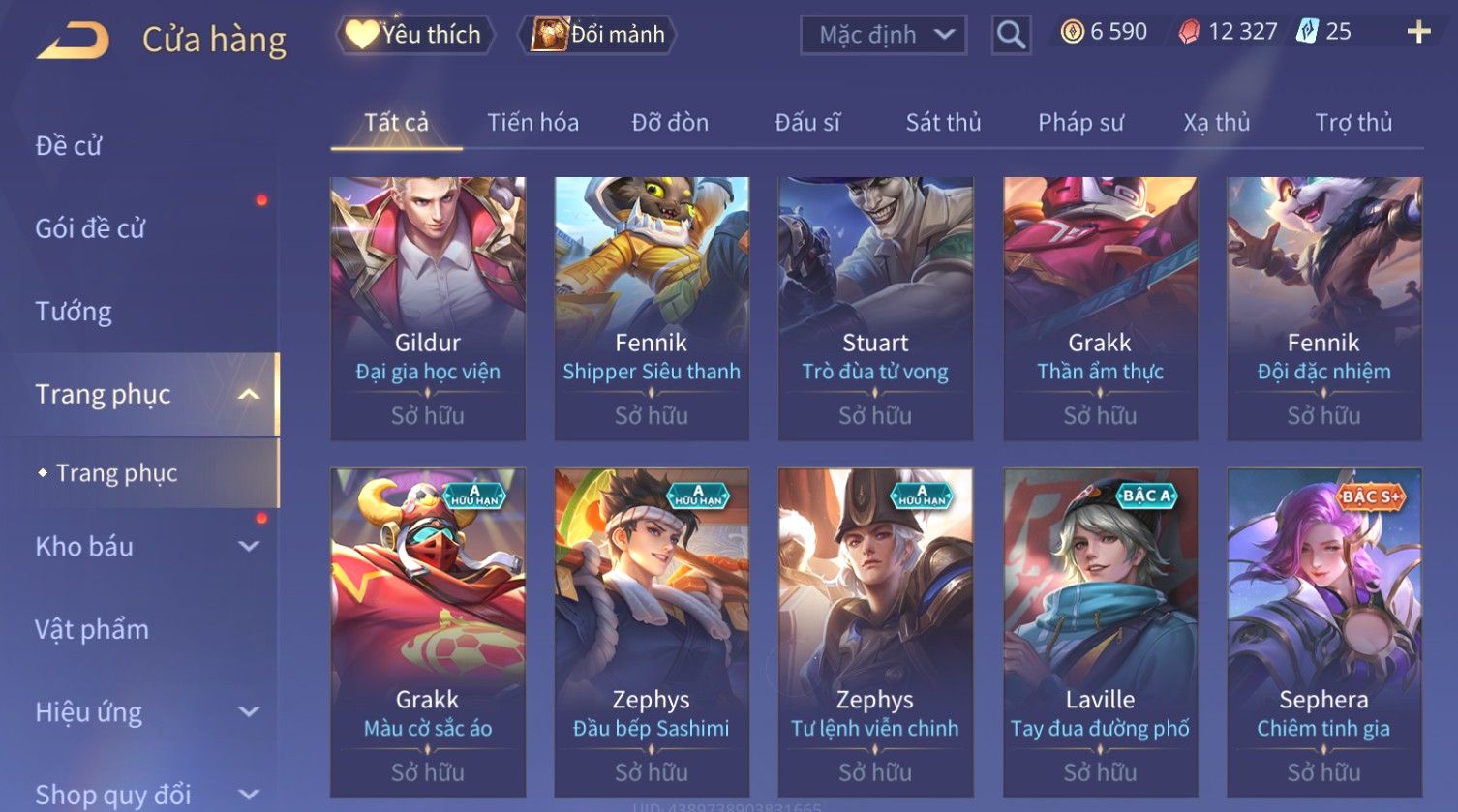The height and width of the screenshot is (812, 1458).
Task: Switch to the Sát thủ tab
Action: [943, 122]
